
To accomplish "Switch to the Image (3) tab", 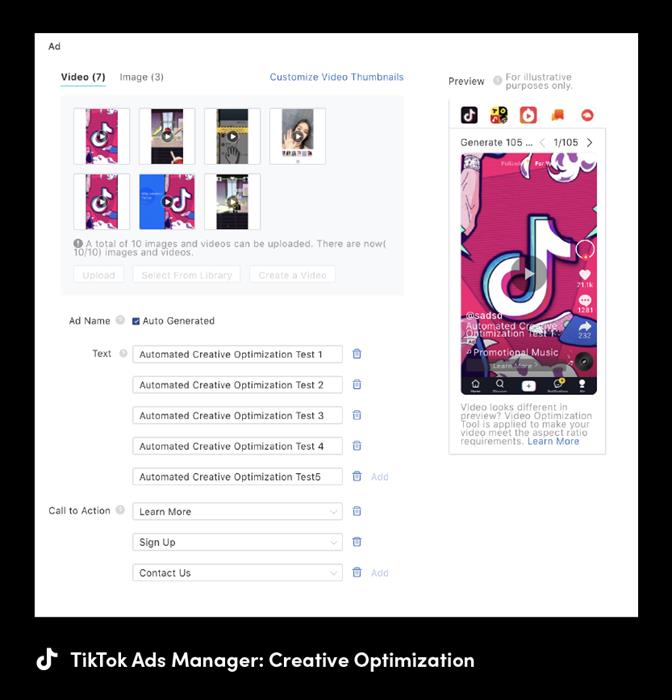I will click(x=141, y=77).
